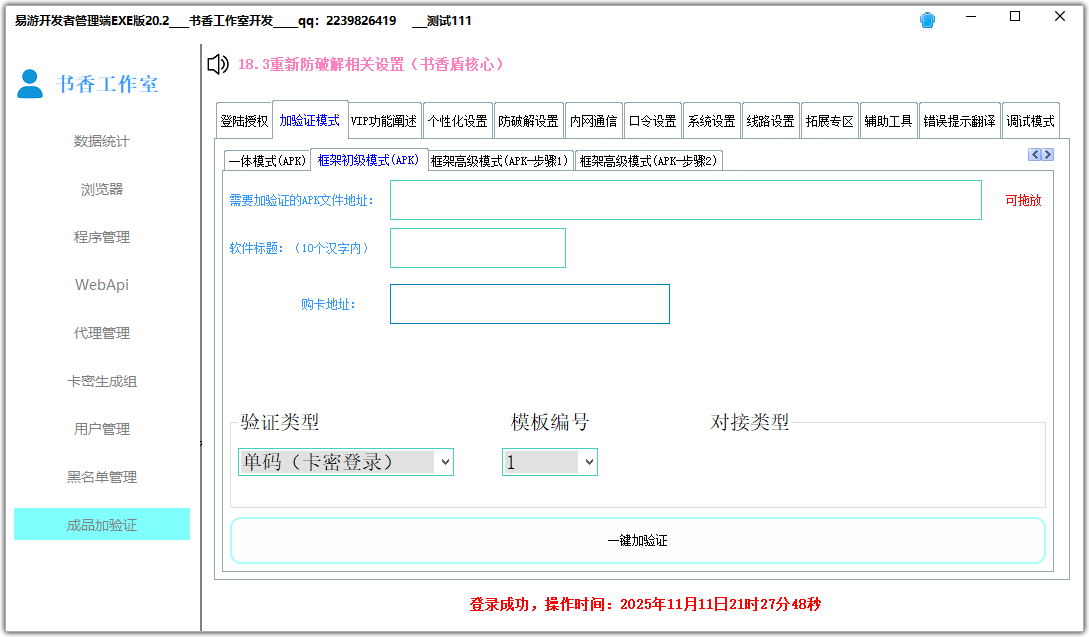Click the 购卡地址 input field
1089x637 pixels.
(x=529, y=303)
